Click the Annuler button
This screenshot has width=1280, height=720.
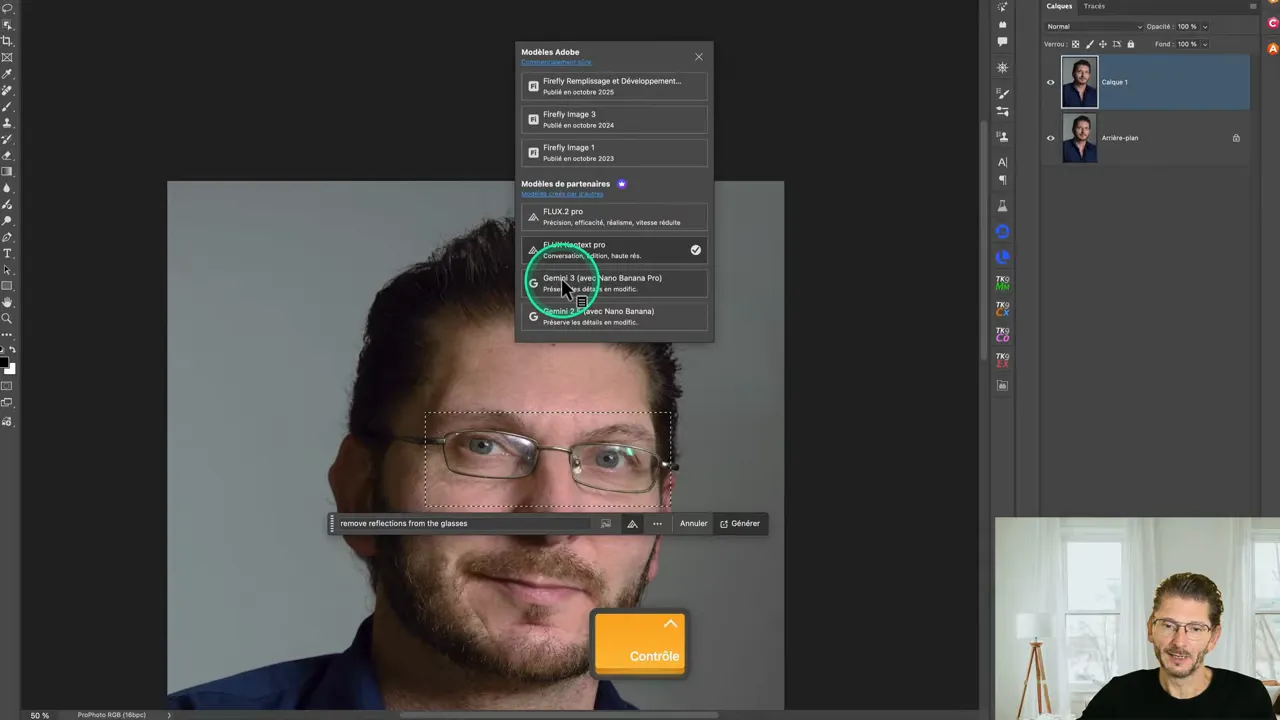pyautogui.click(x=693, y=523)
